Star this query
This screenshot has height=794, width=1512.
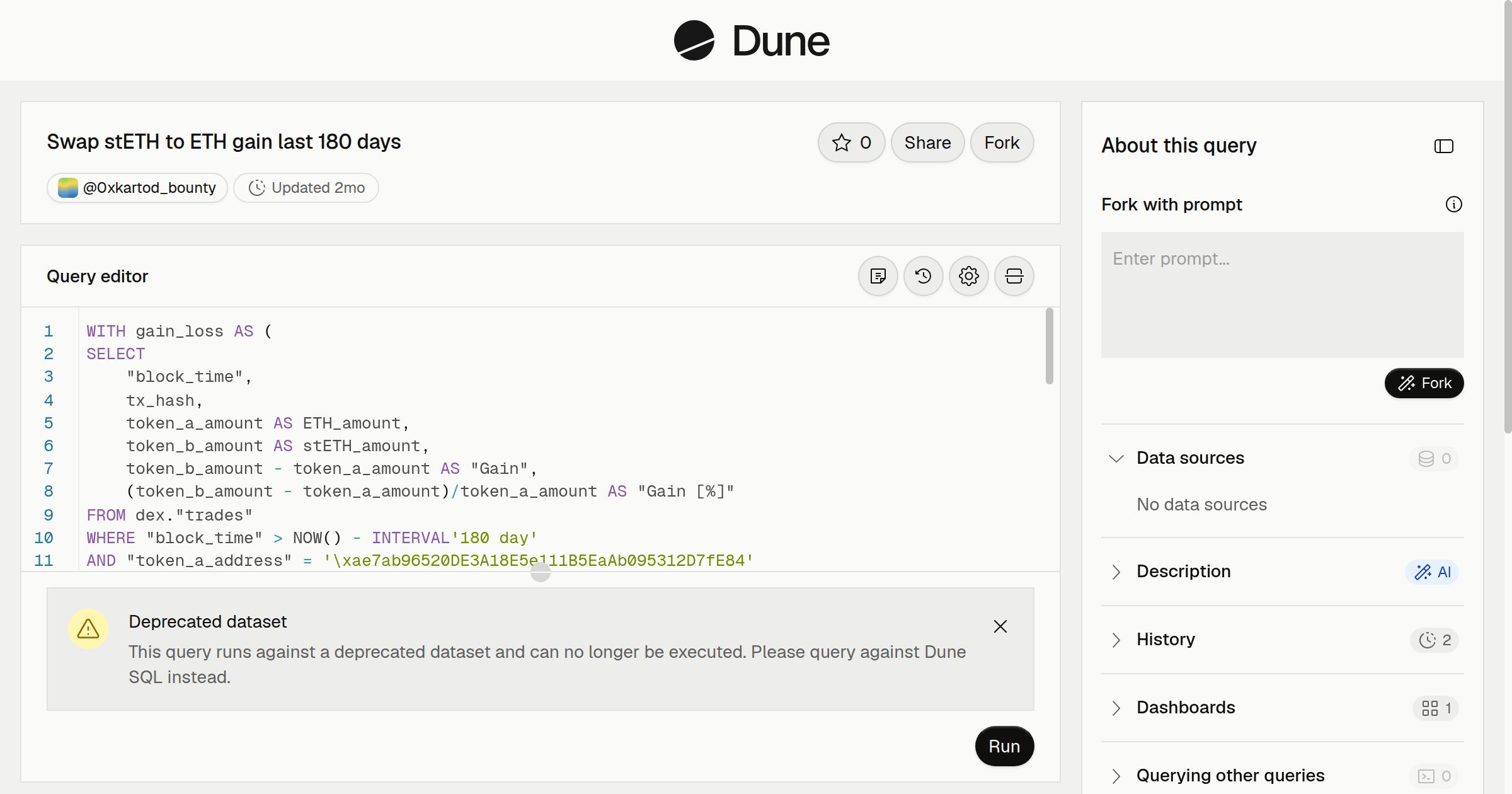[852, 142]
